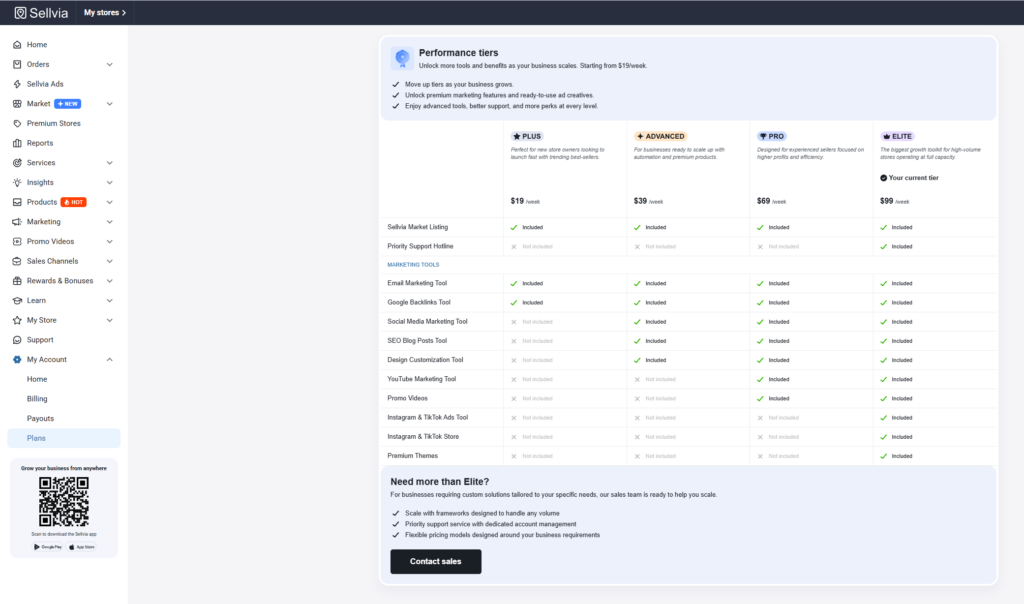Click the Your current tier label
Screen dimensions: 1024x604
[909, 178]
